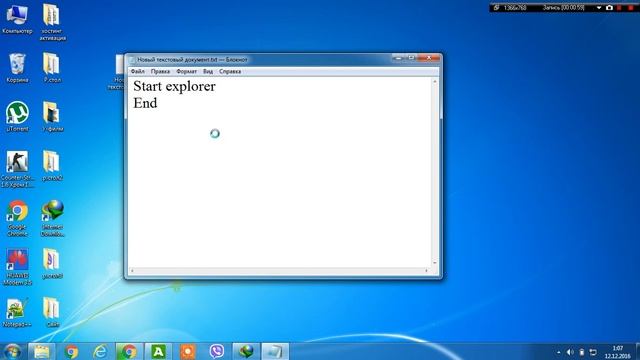Select the HUAWEI Modem desktop shortcut
The height and width of the screenshot is (360, 640).
pyautogui.click(x=17, y=267)
